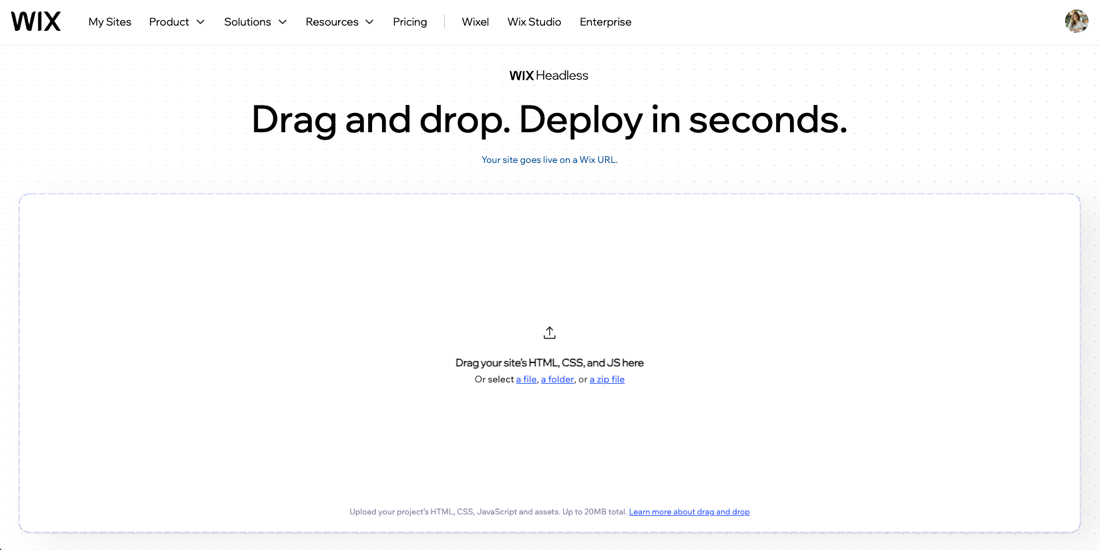This screenshot has width=1100, height=550.
Task: Go to the Pricing page
Action: point(410,22)
